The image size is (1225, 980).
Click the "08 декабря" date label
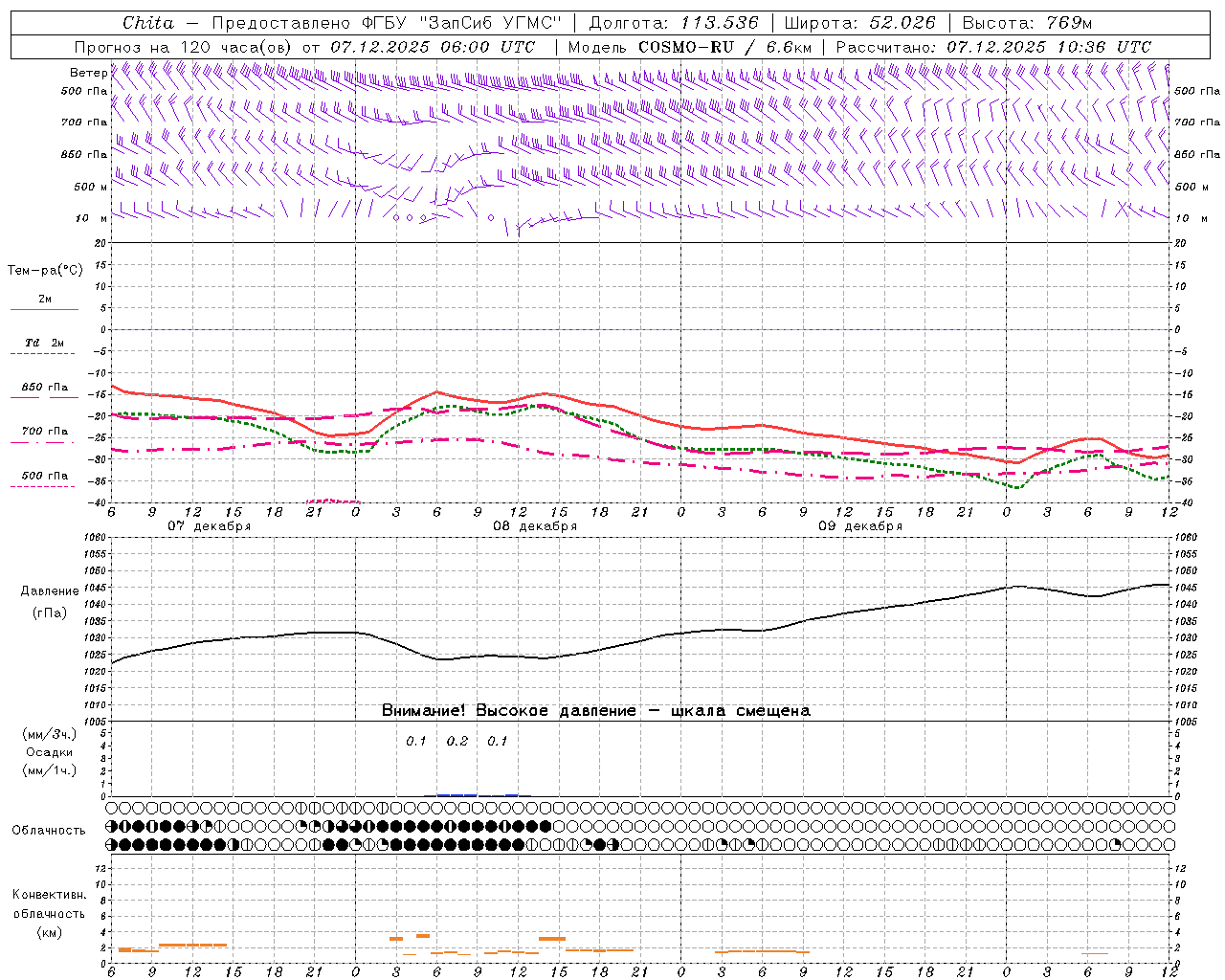pyautogui.click(x=535, y=526)
